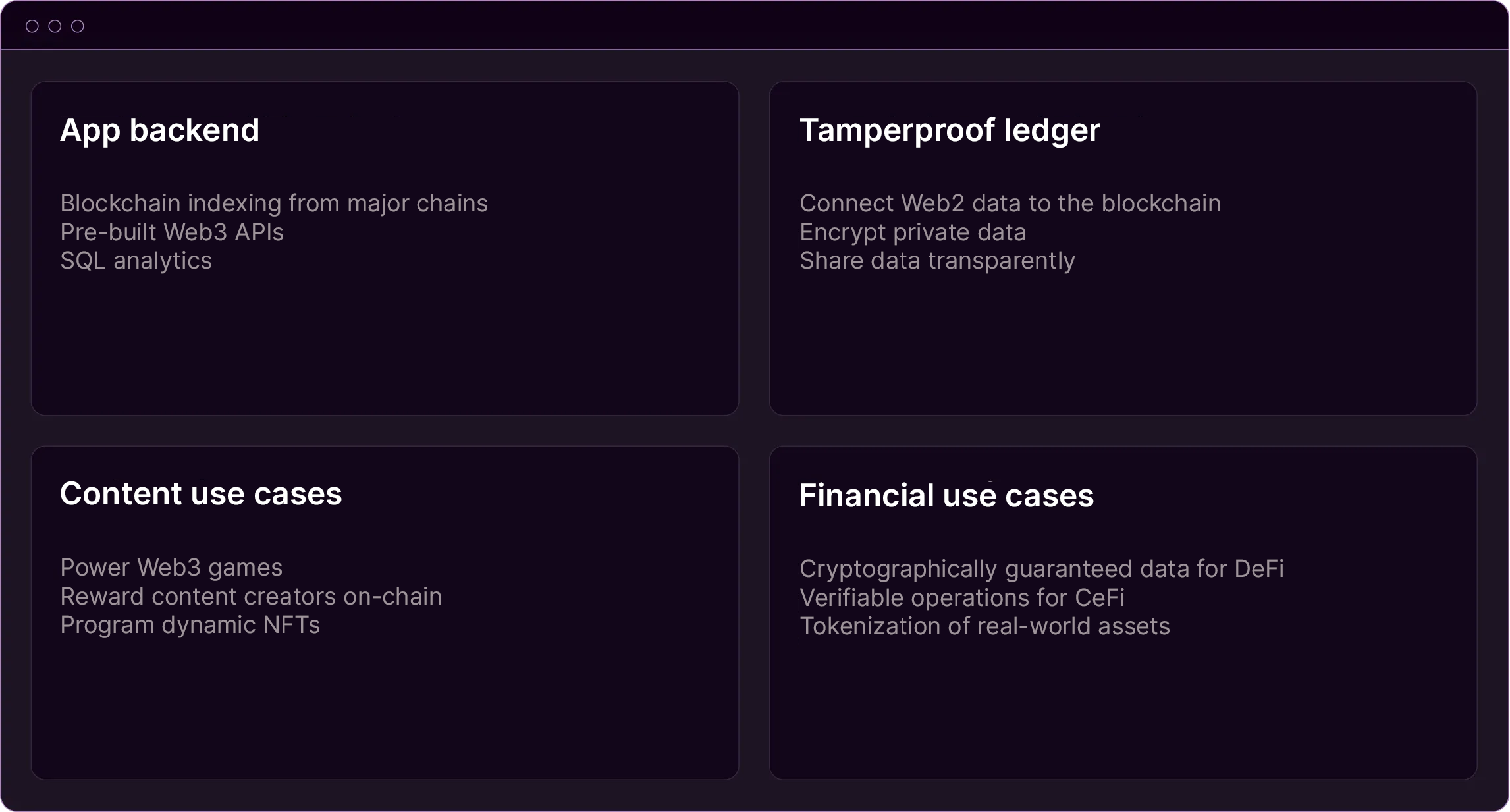This screenshot has width=1510, height=812.
Task: Click the middle window control circle
Action: [55, 26]
